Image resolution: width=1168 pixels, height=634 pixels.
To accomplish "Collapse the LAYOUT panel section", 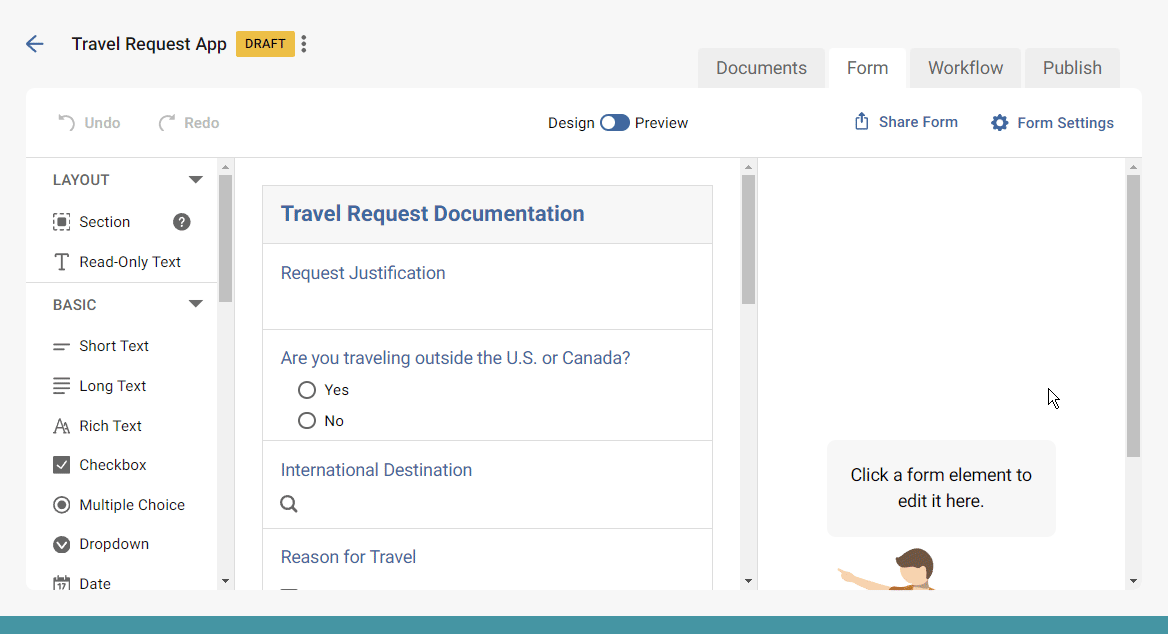I will pyautogui.click(x=195, y=179).
